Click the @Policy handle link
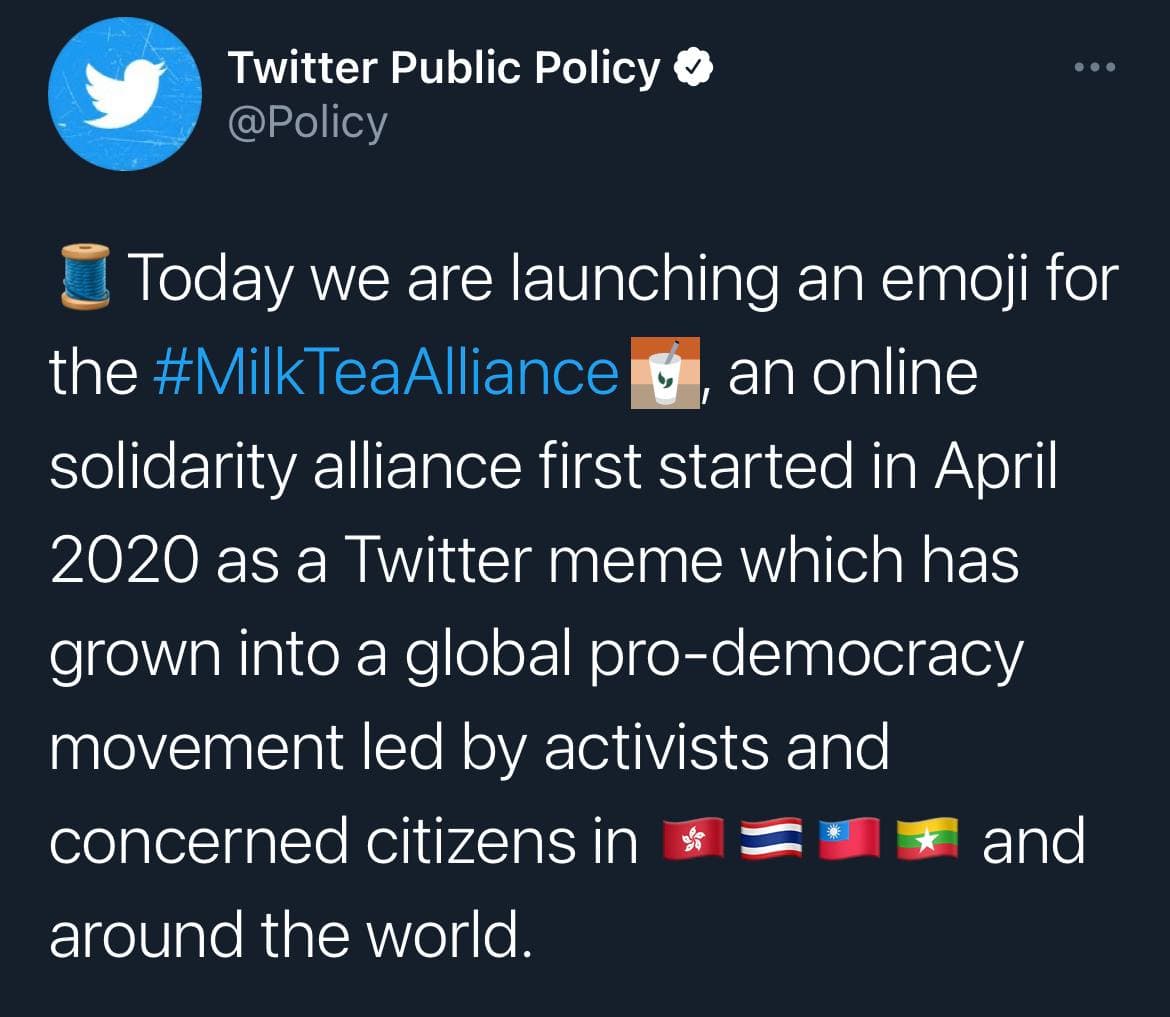Image resolution: width=1170 pixels, height=1017 pixels. (x=308, y=122)
